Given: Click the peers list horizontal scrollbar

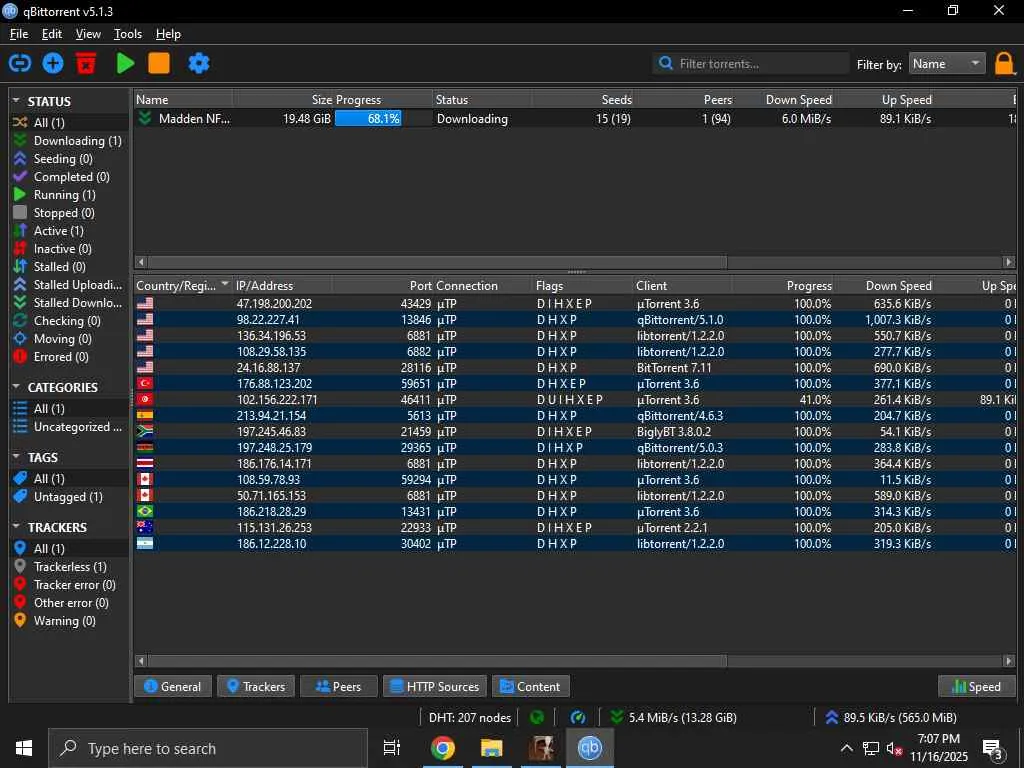Looking at the screenshot, I should 438,661.
